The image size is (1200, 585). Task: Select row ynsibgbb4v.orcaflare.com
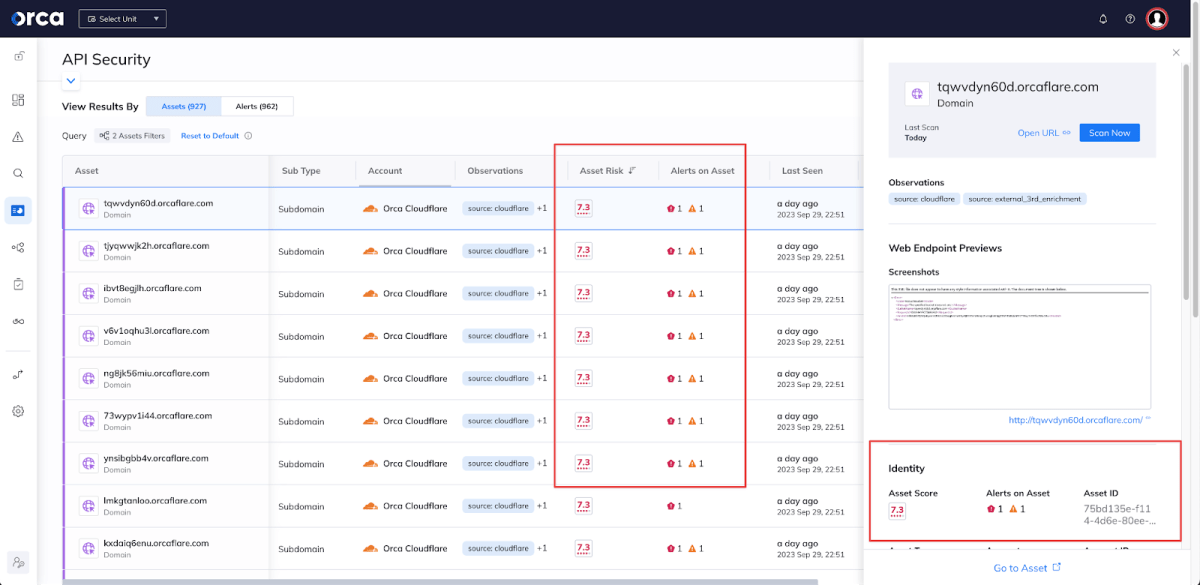tap(462, 463)
